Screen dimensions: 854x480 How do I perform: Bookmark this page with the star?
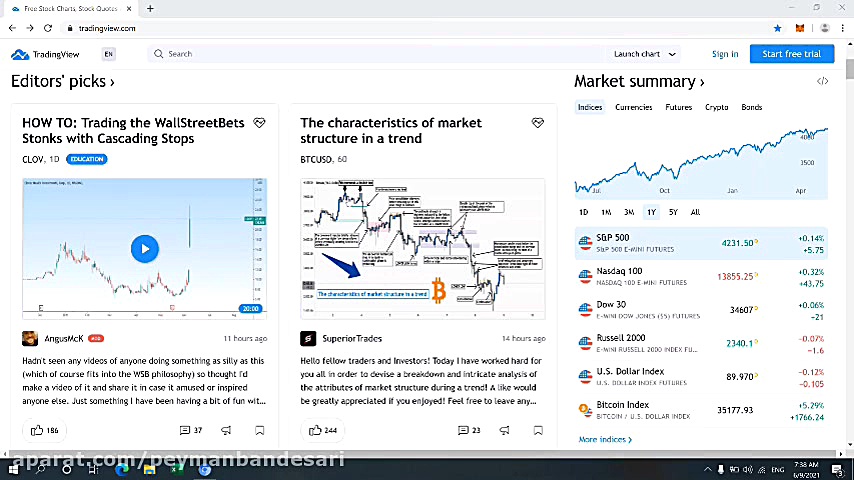pos(777,28)
